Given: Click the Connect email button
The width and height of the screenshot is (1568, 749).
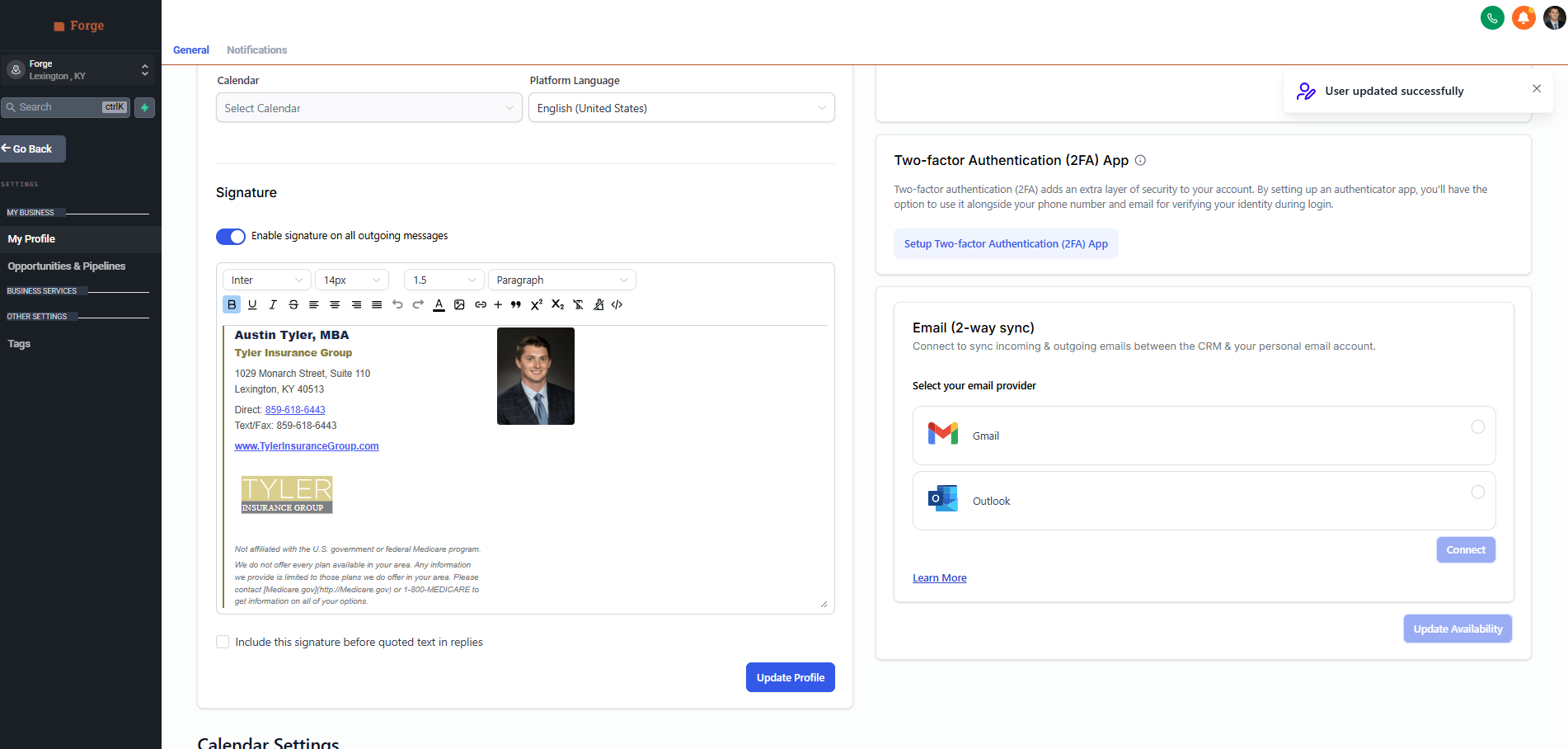Looking at the screenshot, I should click(x=1466, y=550).
